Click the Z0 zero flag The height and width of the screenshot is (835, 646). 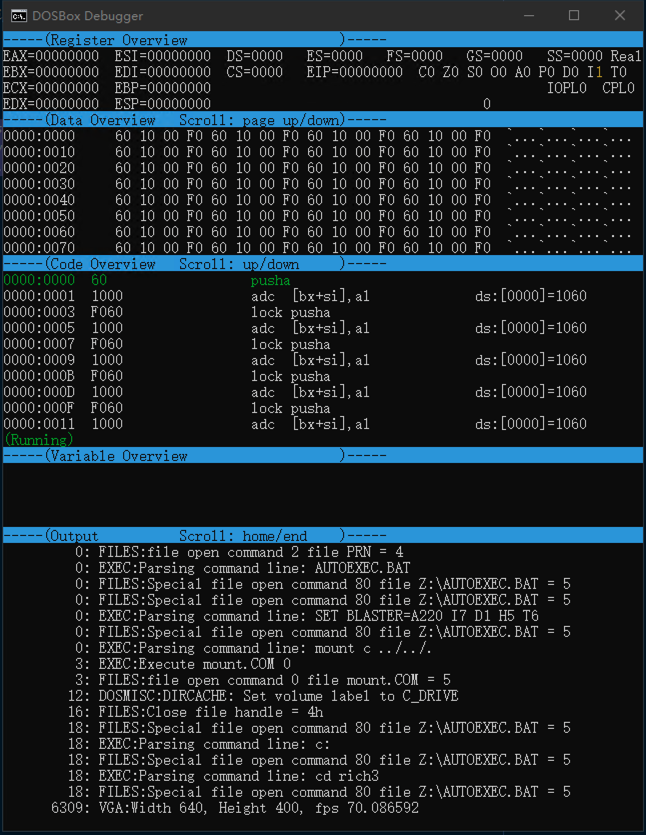451,72
